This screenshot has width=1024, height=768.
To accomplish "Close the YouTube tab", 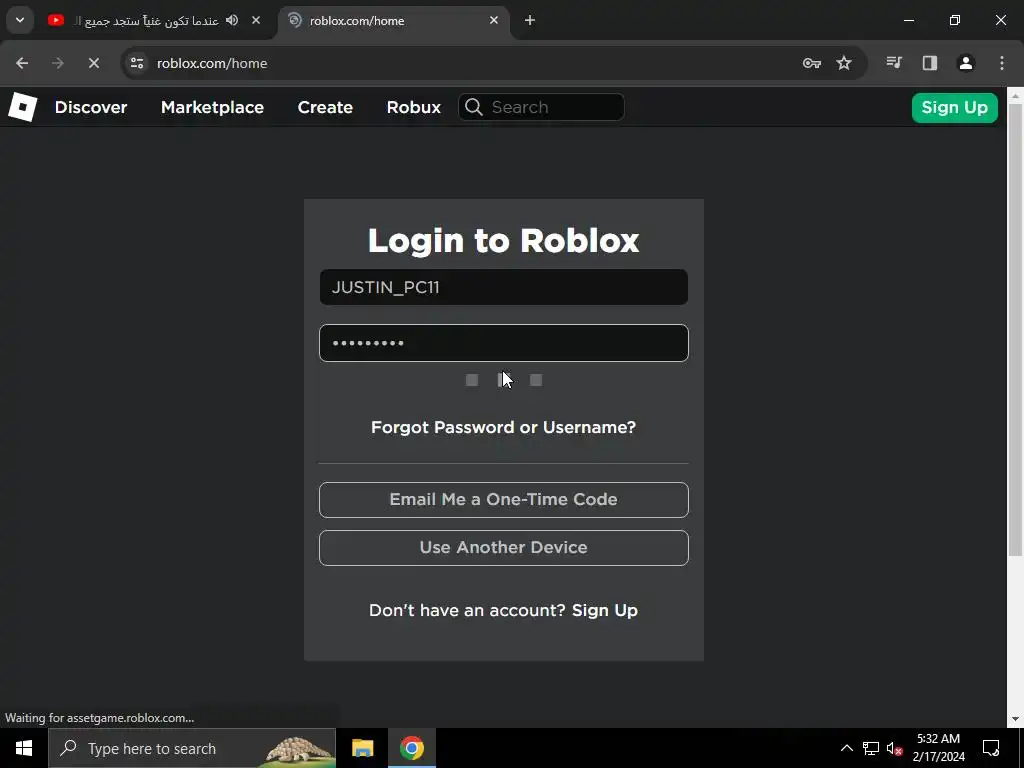I will (256, 20).
